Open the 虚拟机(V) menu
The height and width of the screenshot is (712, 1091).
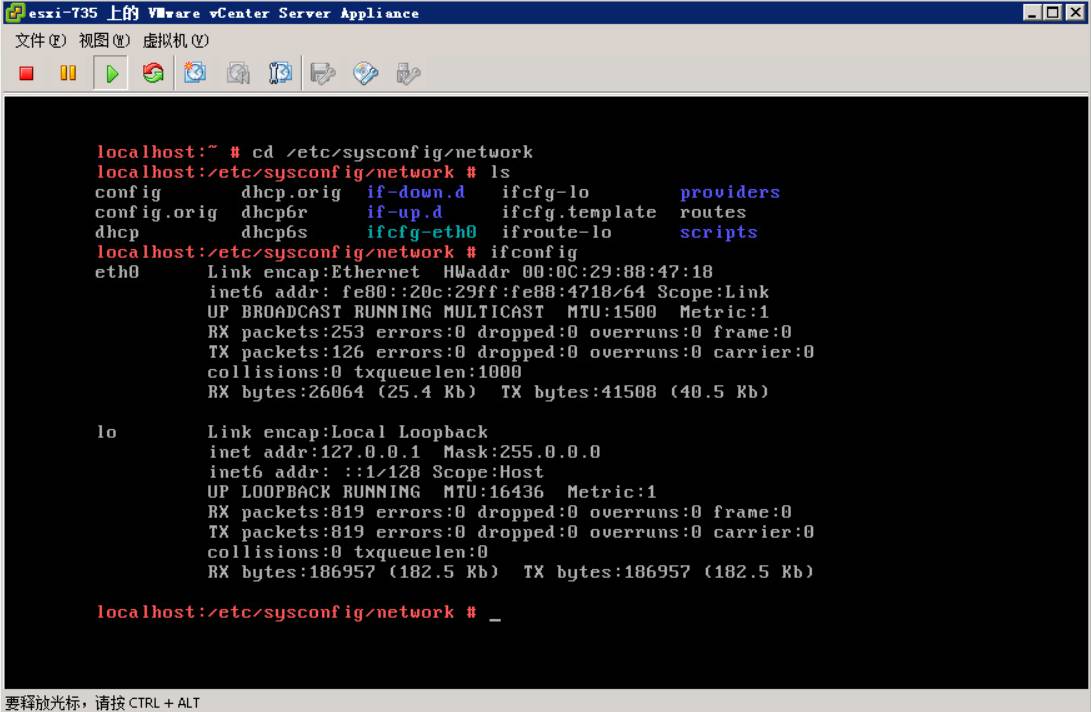point(175,41)
